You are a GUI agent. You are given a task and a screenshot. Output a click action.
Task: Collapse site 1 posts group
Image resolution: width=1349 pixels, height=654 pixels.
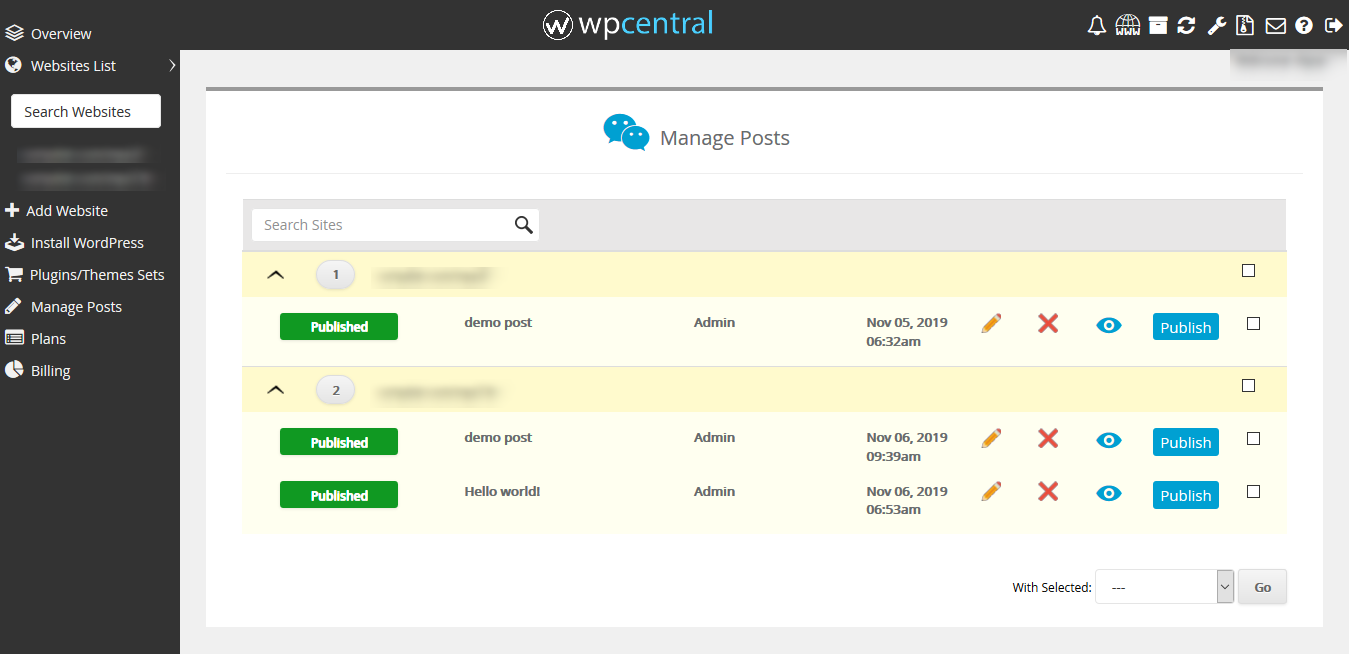click(x=277, y=274)
